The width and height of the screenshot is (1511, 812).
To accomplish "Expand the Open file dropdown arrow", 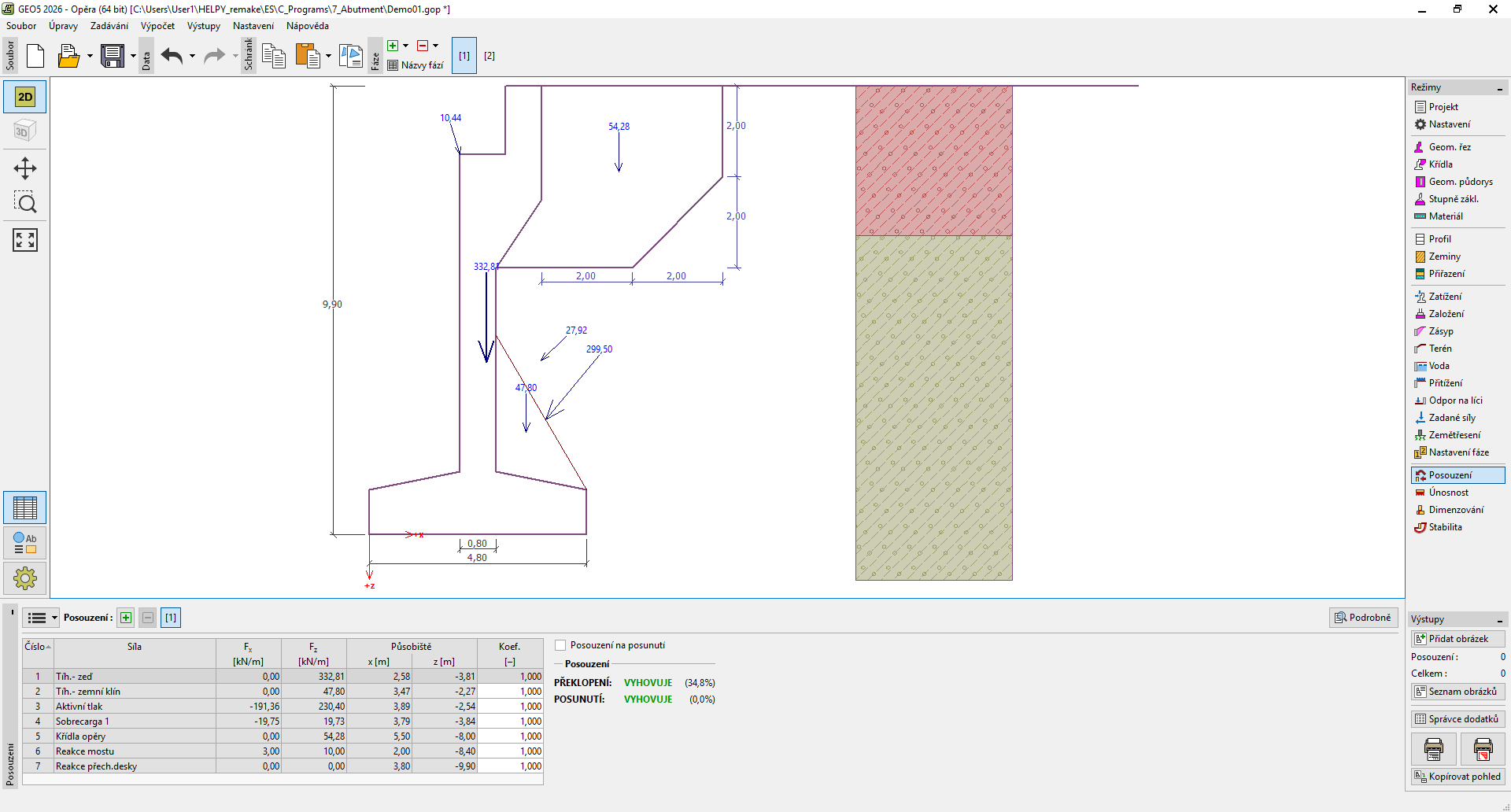I will click(90, 56).
